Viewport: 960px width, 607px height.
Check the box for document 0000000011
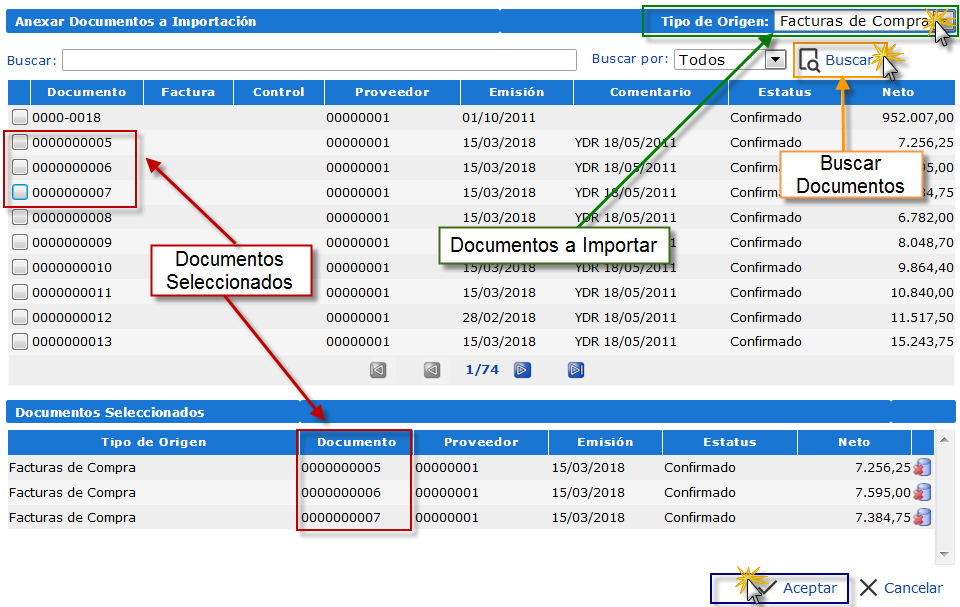click(20, 292)
